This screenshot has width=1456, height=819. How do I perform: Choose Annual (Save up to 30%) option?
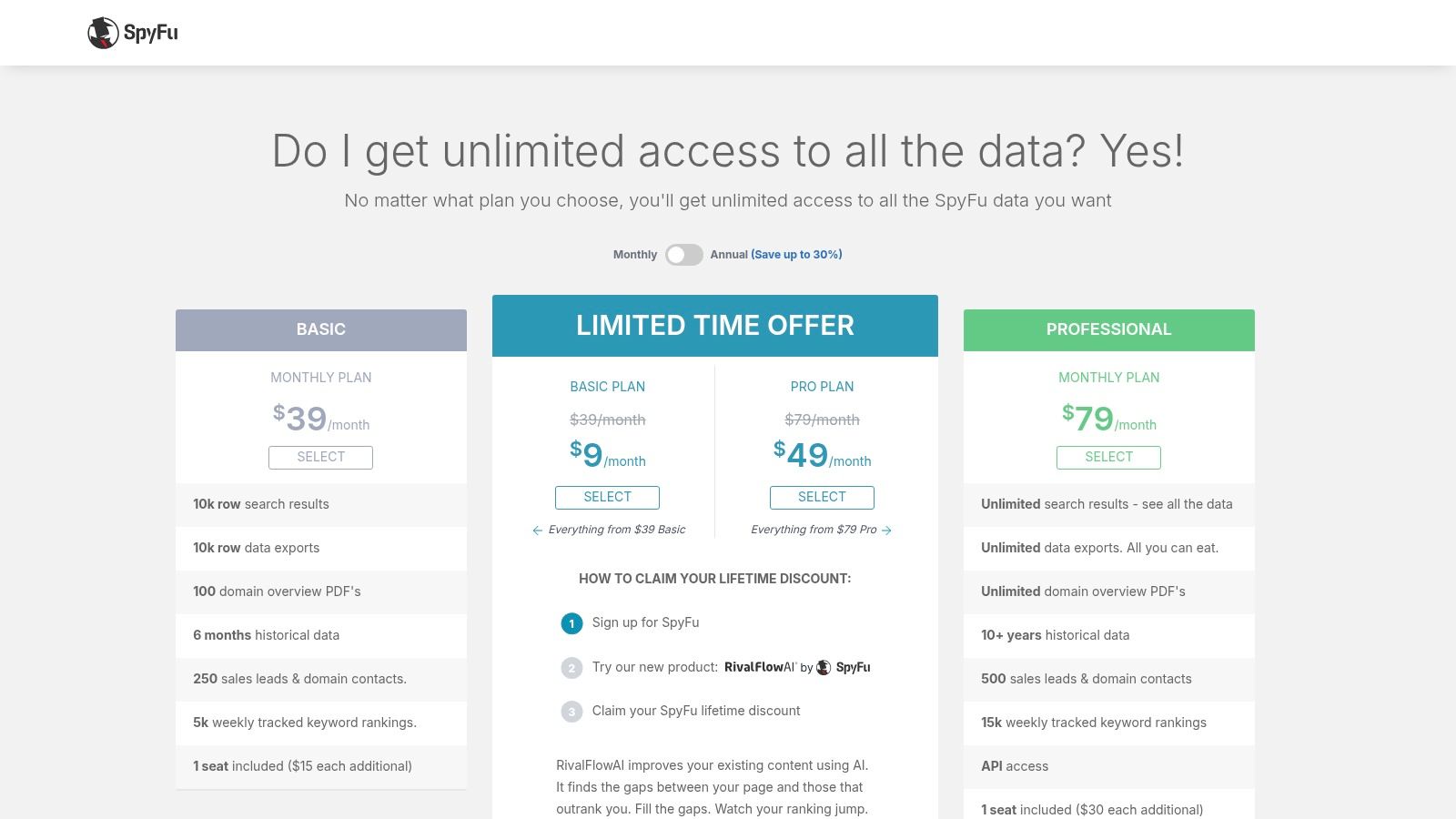pyautogui.click(x=775, y=255)
